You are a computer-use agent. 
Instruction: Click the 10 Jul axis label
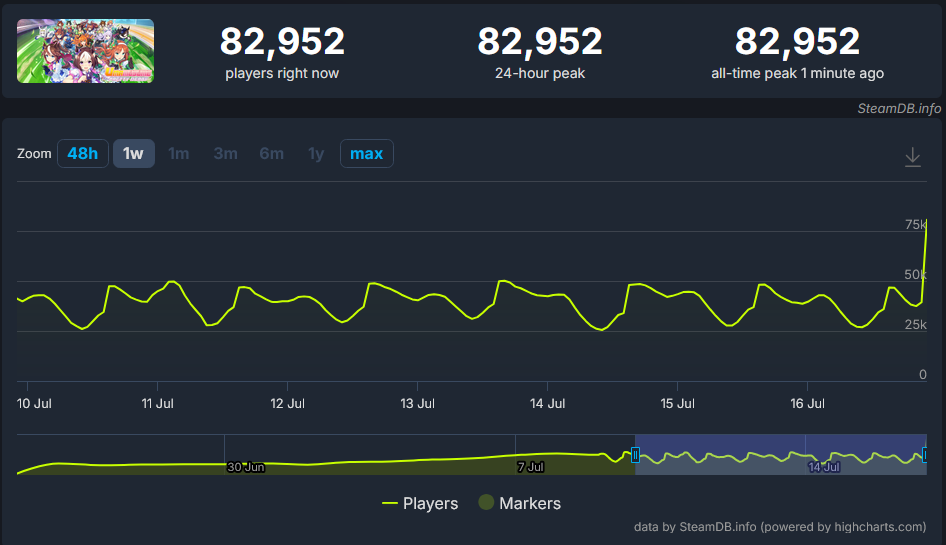pyautogui.click(x=34, y=403)
